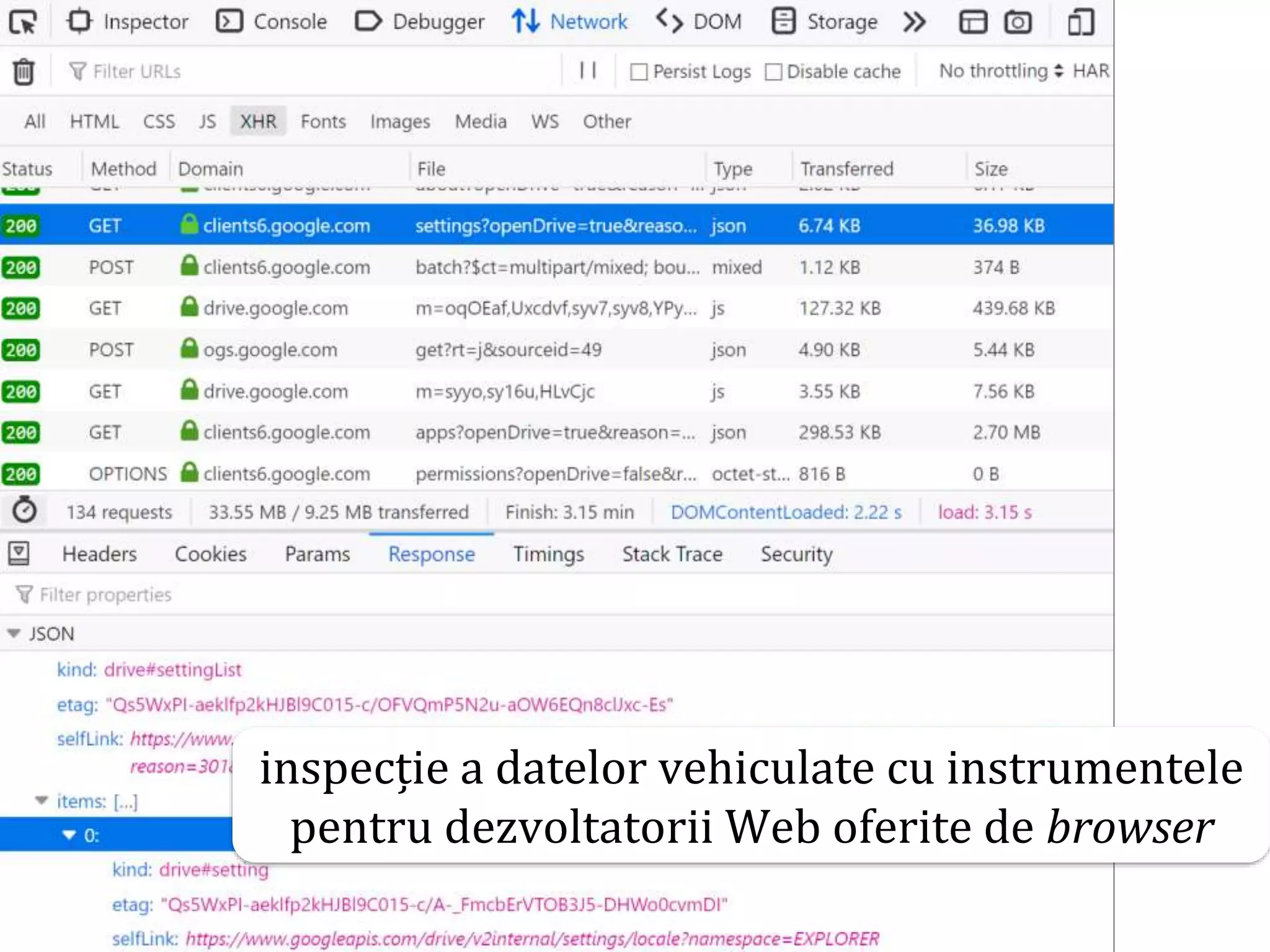Click lock icon on ogs.google.com row
Image resolution: width=1270 pixels, height=952 pixels.
pyautogui.click(x=189, y=348)
